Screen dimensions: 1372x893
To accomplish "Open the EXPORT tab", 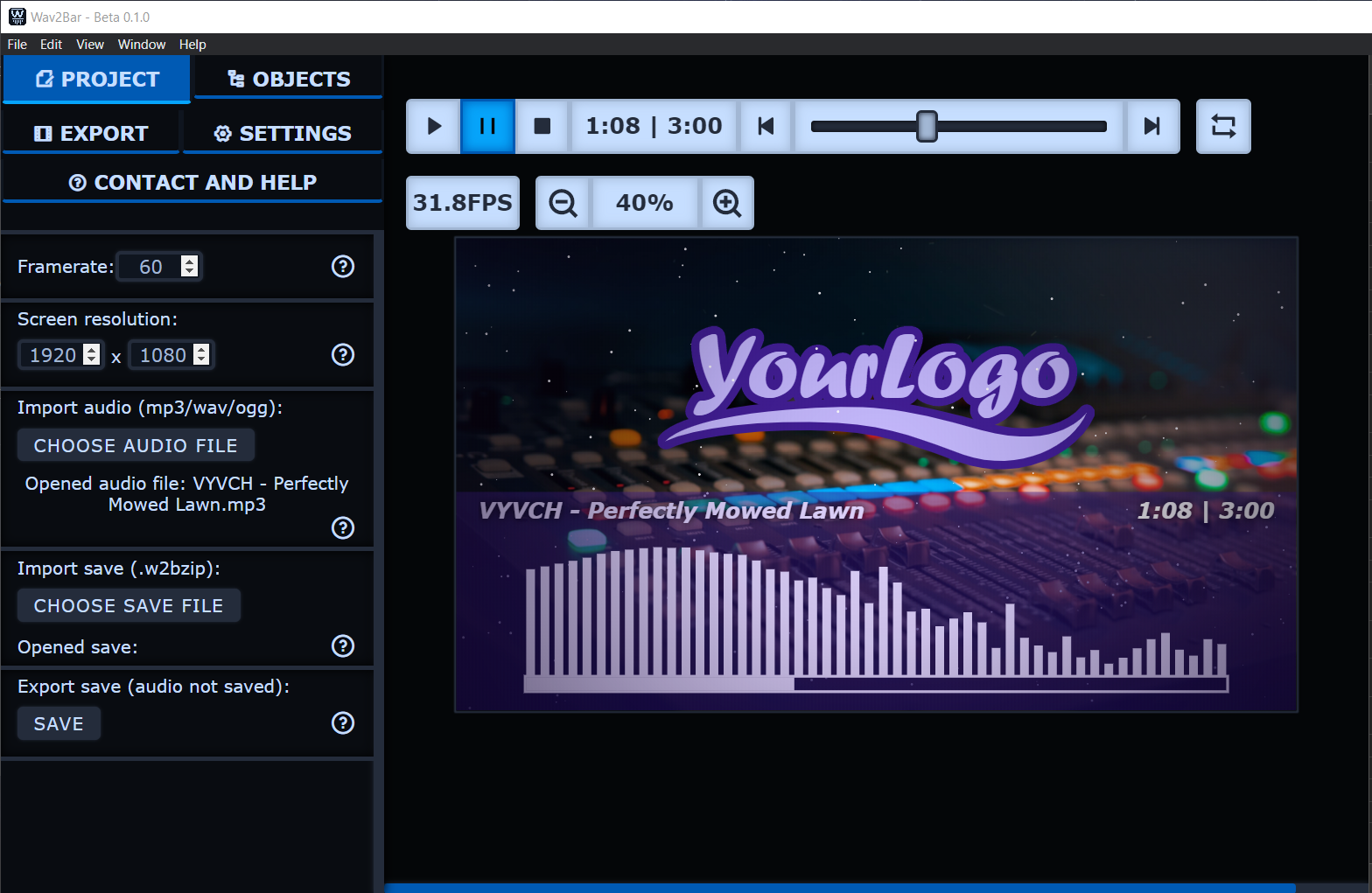I will (92, 134).
